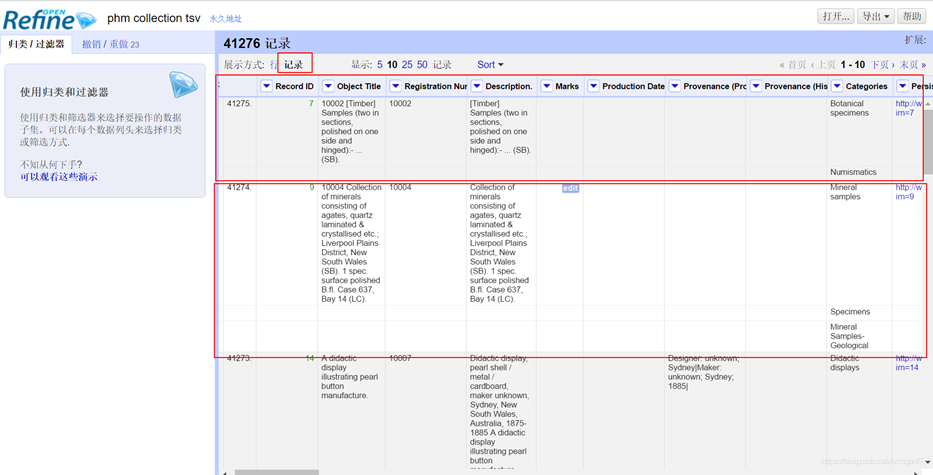Show 50 records per page
The image size is (933, 475).
coord(422,64)
